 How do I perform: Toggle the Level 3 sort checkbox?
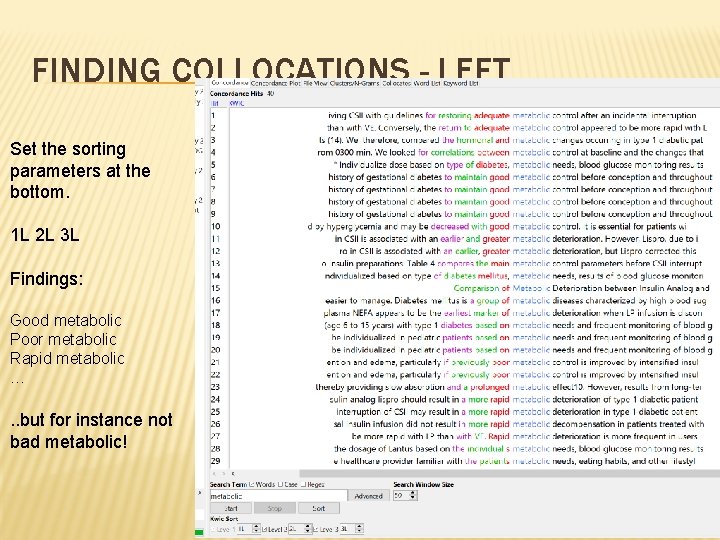(x=315, y=529)
